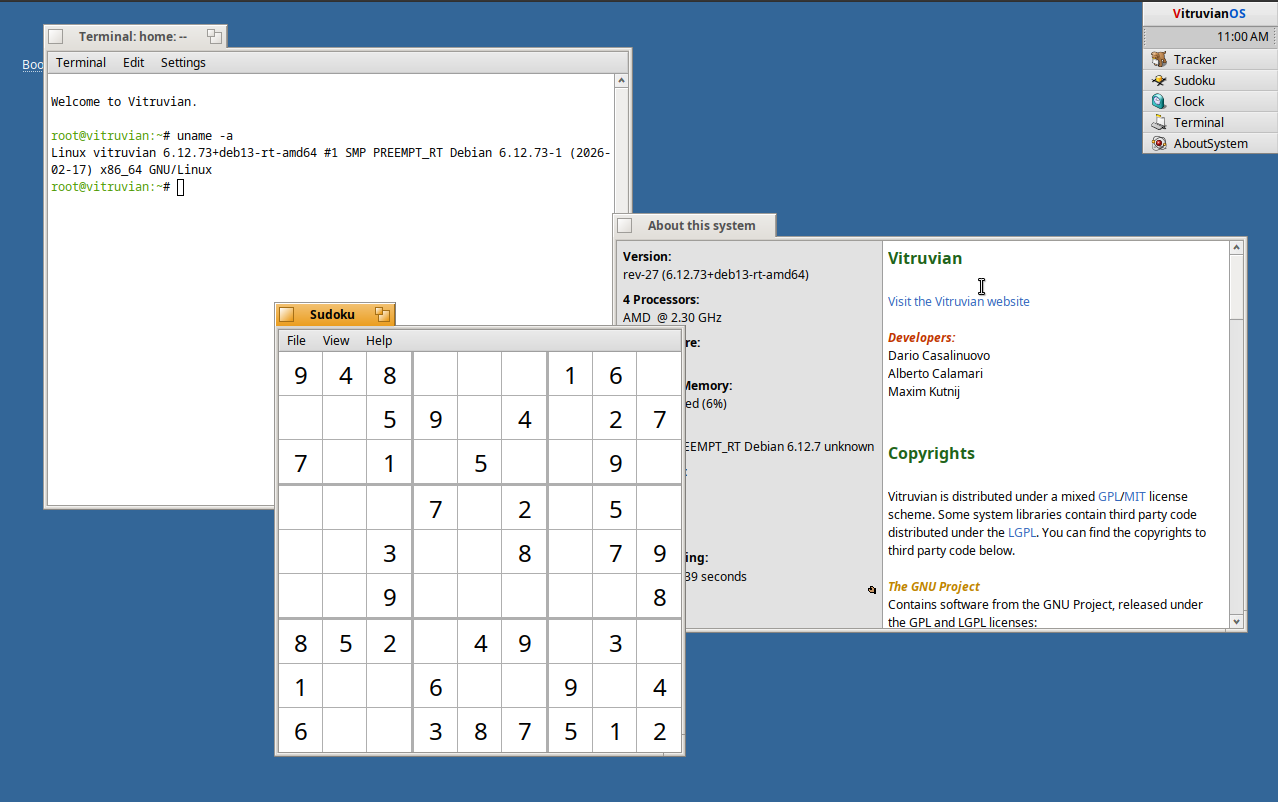Expand the Settings menu in Terminal

(183, 63)
